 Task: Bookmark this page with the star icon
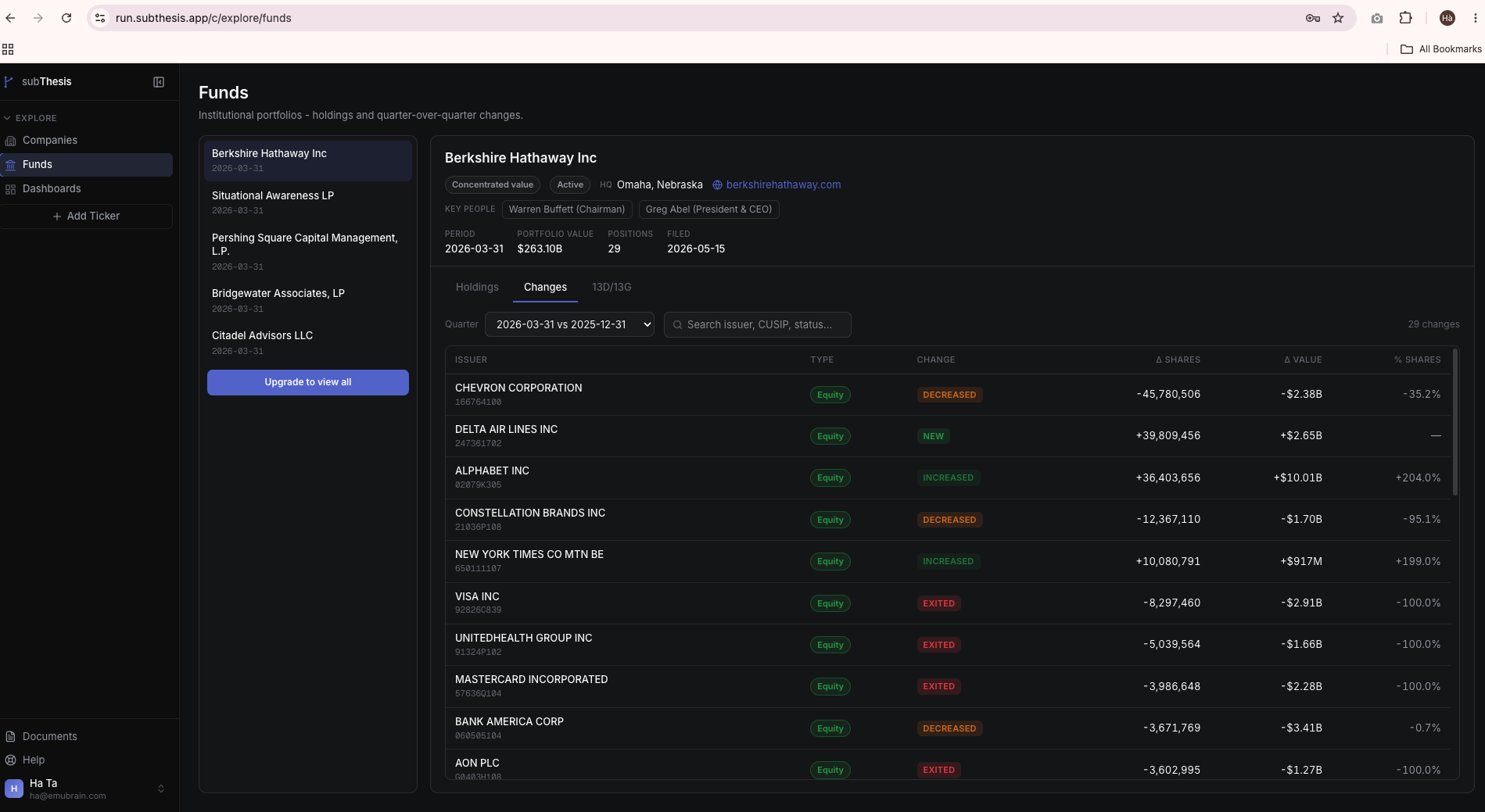[1338, 18]
